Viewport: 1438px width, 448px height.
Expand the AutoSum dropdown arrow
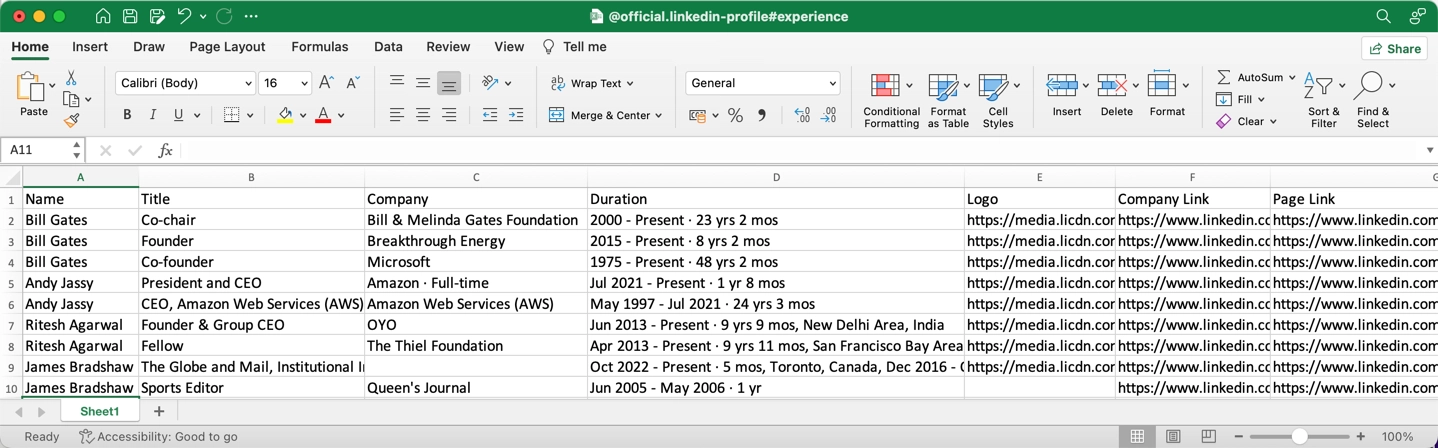click(1292, 77)
